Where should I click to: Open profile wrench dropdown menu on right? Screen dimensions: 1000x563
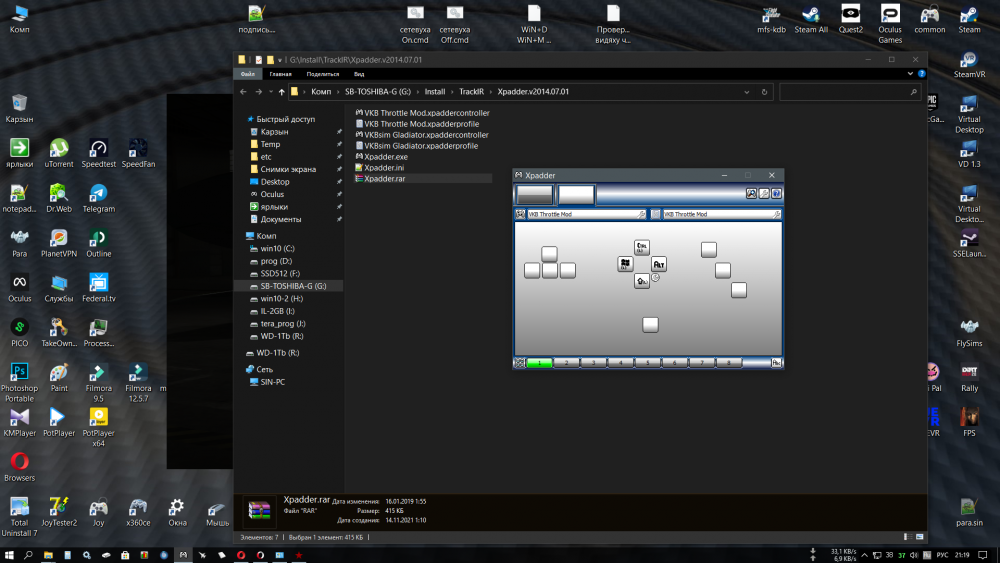point(776,214)
